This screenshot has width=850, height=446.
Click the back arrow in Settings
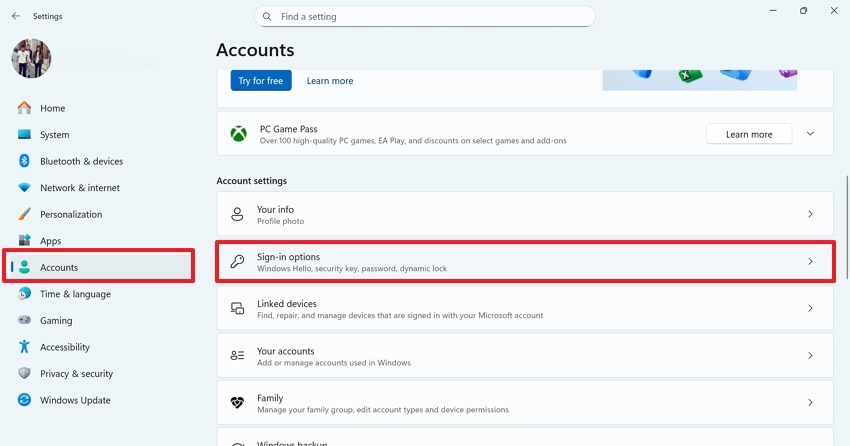15,16
